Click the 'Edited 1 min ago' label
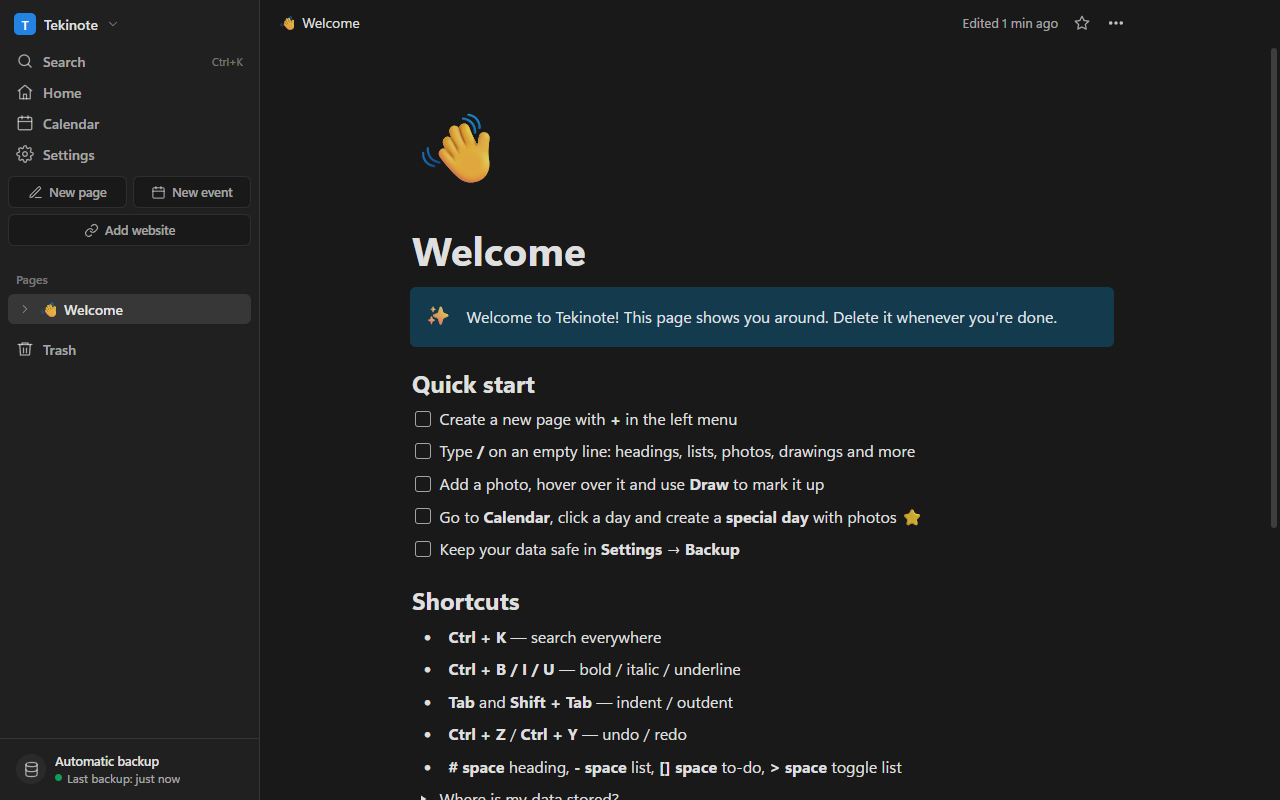The width and height of the screenshot is (1280, 800). (1010, 23)
